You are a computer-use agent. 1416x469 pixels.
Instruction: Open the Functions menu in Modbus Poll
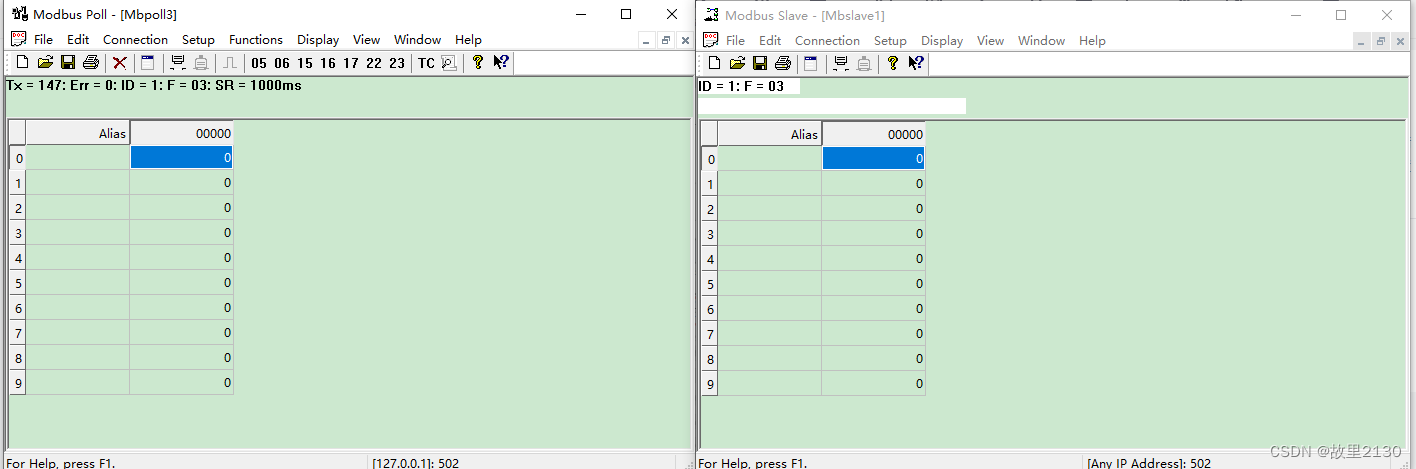pos(256,40)
